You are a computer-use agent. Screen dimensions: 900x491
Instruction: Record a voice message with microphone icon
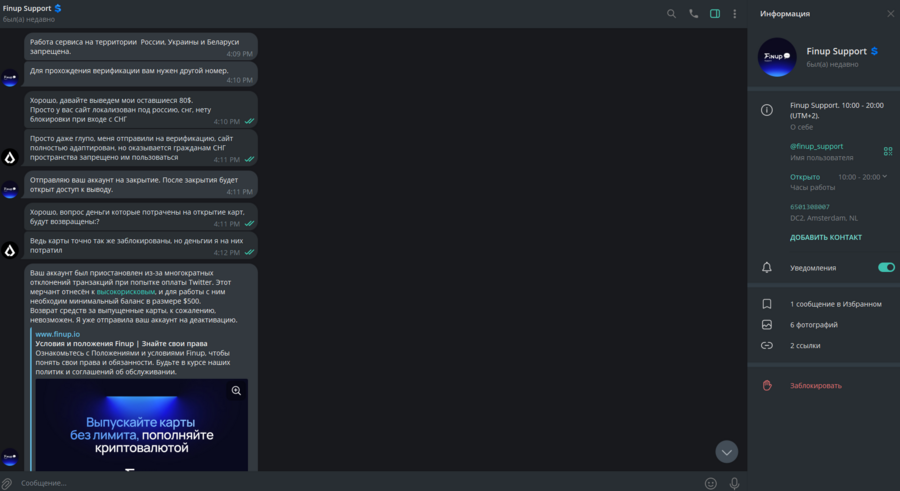(734, 484)
